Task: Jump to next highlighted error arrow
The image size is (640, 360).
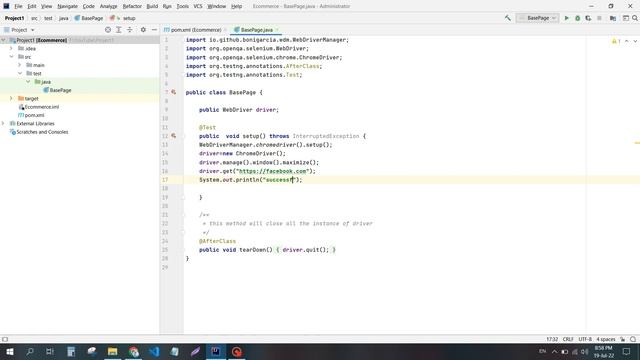Action: click(x=635, y=41)
